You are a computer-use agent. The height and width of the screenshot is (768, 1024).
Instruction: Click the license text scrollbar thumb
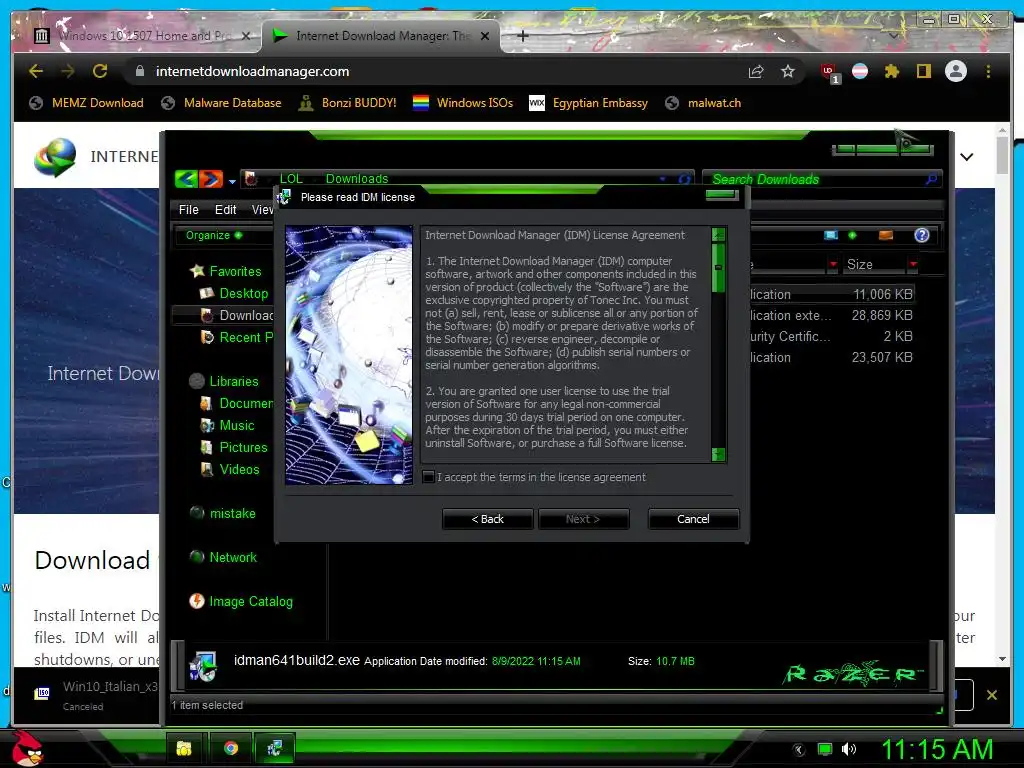[x=718, y=268]
